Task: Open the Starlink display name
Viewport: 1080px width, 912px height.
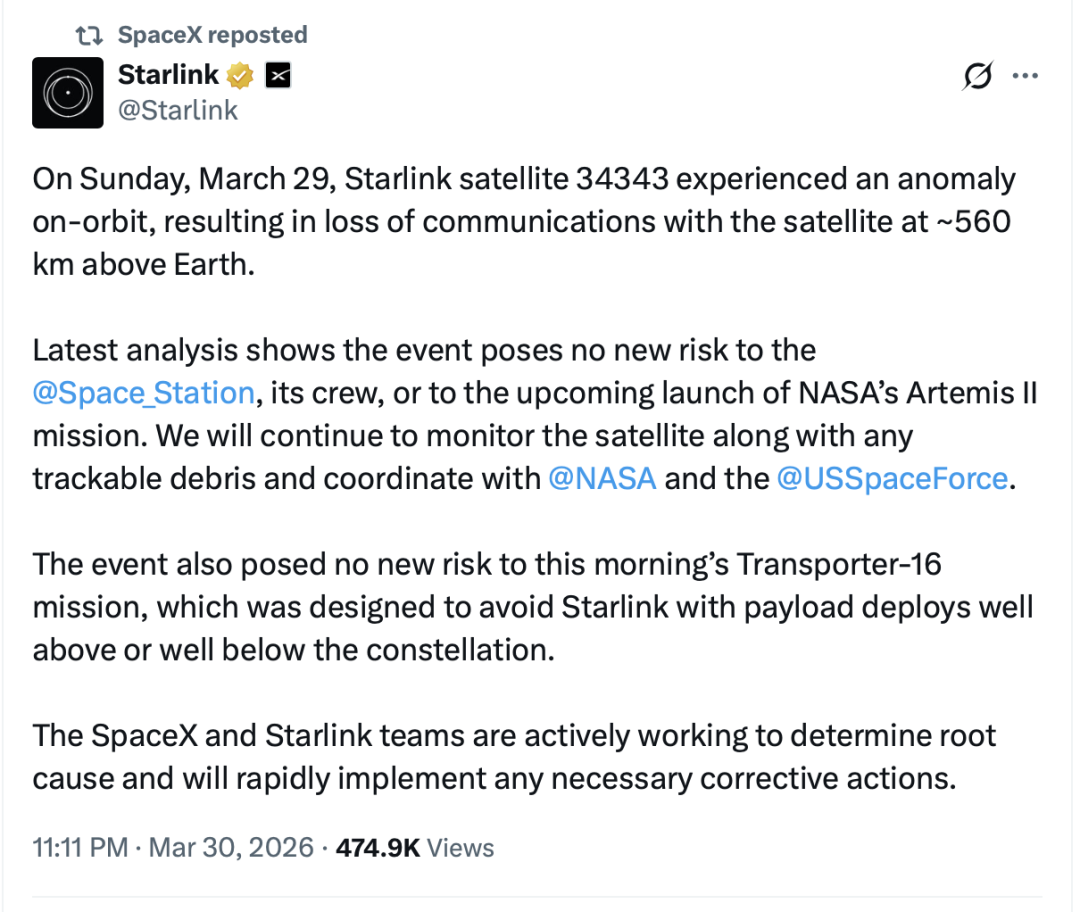Action: click(x=168, y=74)
